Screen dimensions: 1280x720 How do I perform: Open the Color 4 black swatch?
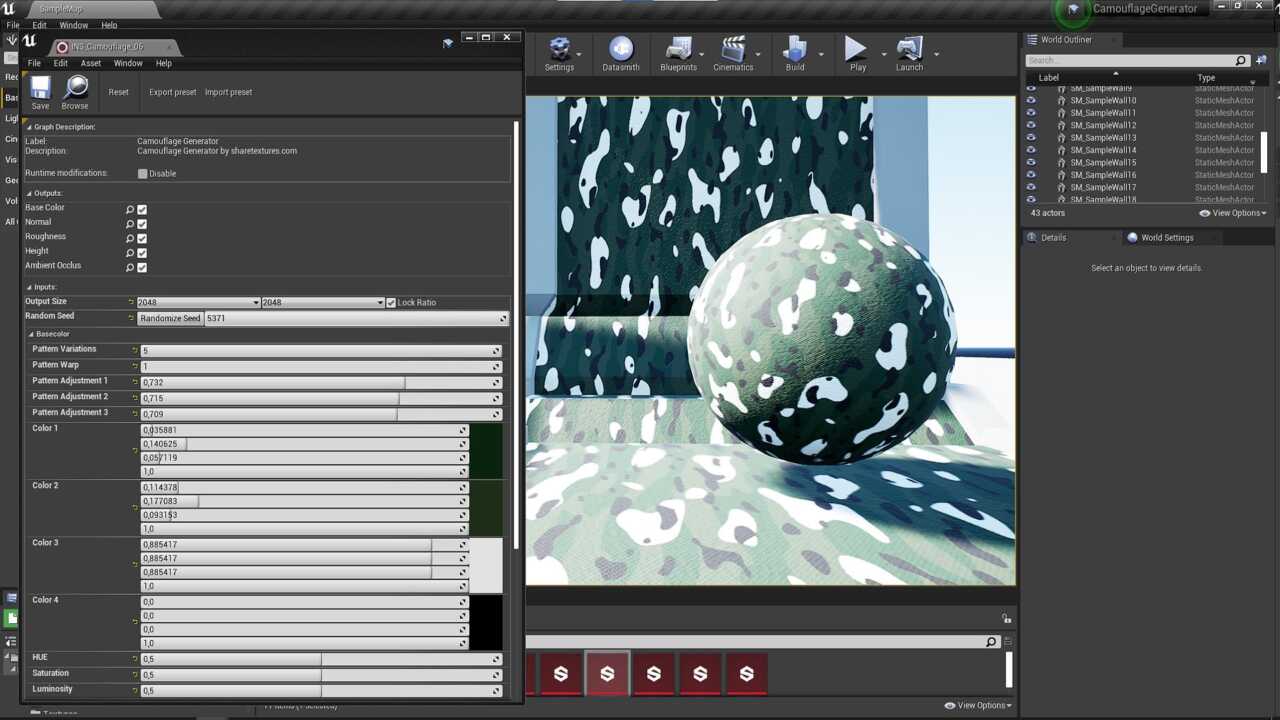486,623
